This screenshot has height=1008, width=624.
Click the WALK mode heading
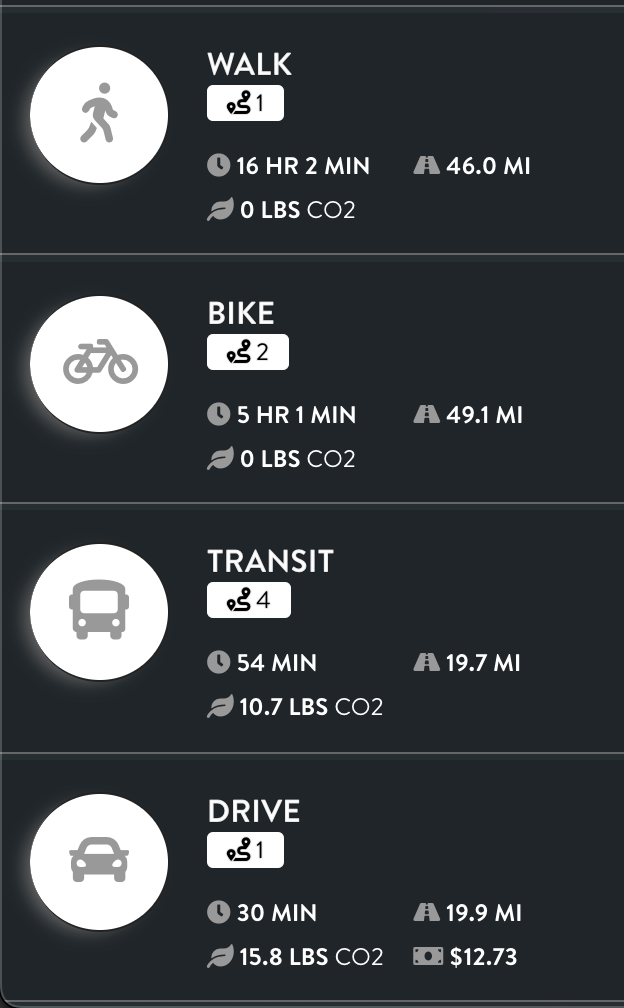[250, 64]
